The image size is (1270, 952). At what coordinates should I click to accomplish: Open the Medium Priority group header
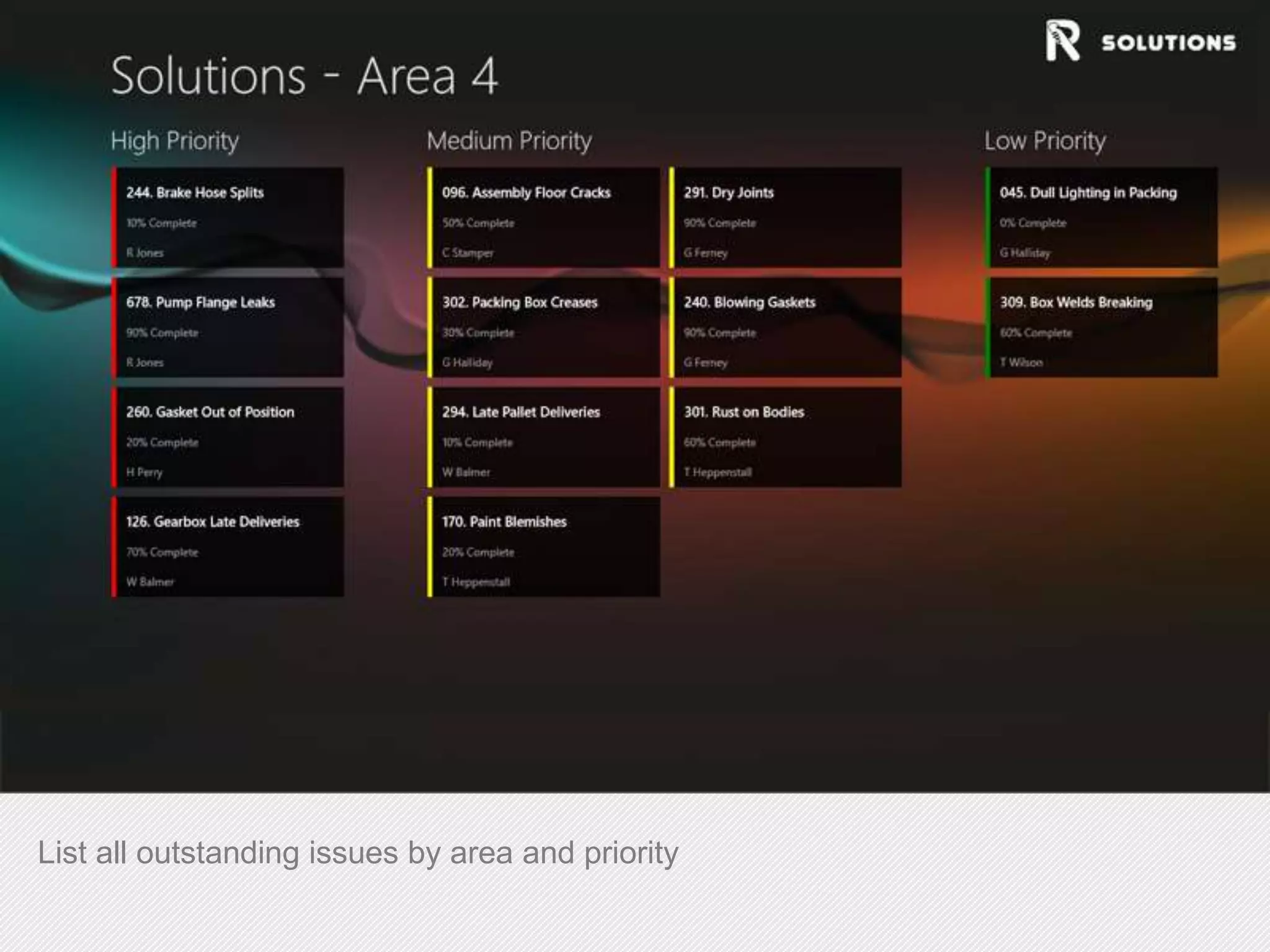point(509,141)
